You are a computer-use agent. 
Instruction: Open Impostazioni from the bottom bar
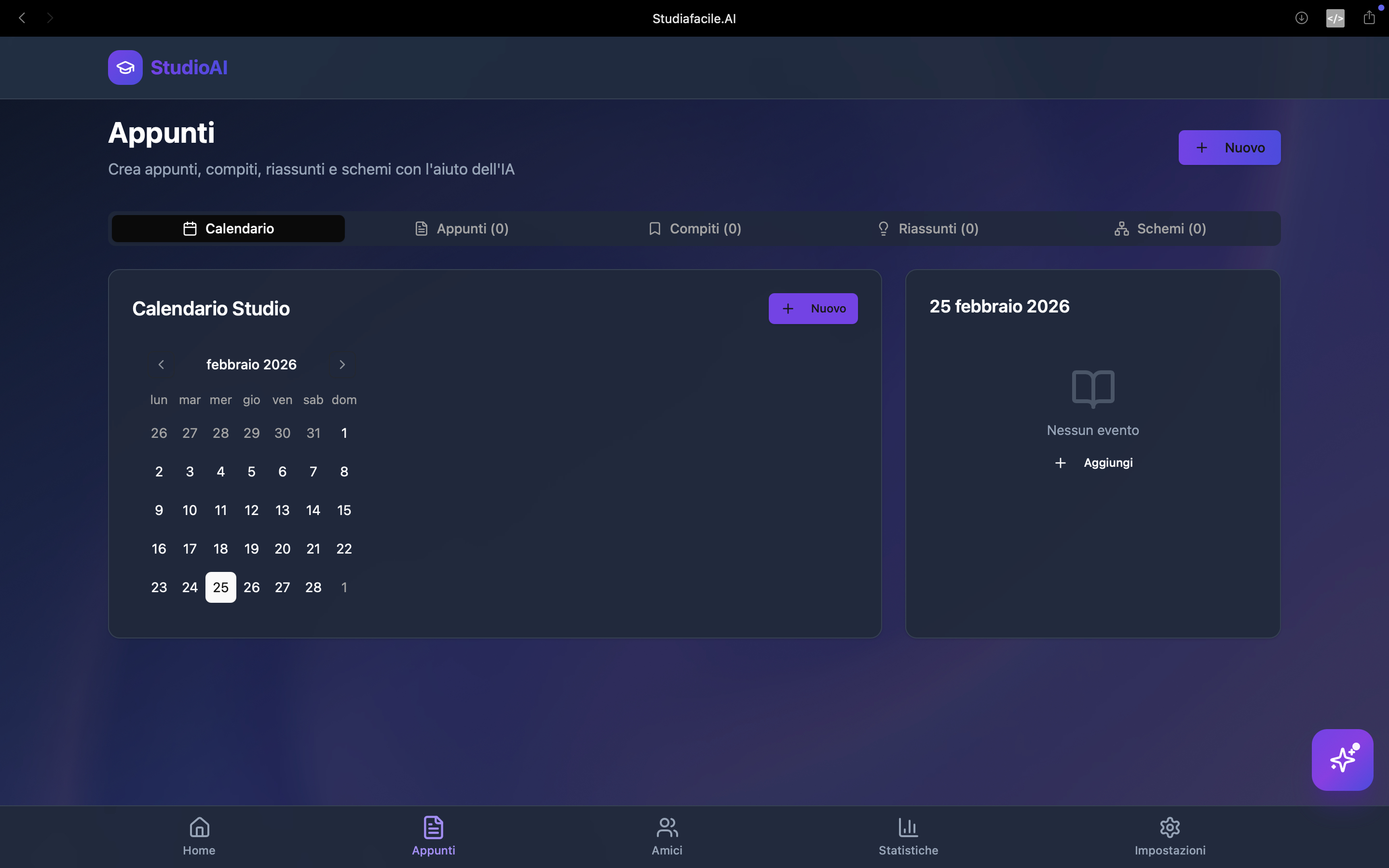tap(1169, 835)
